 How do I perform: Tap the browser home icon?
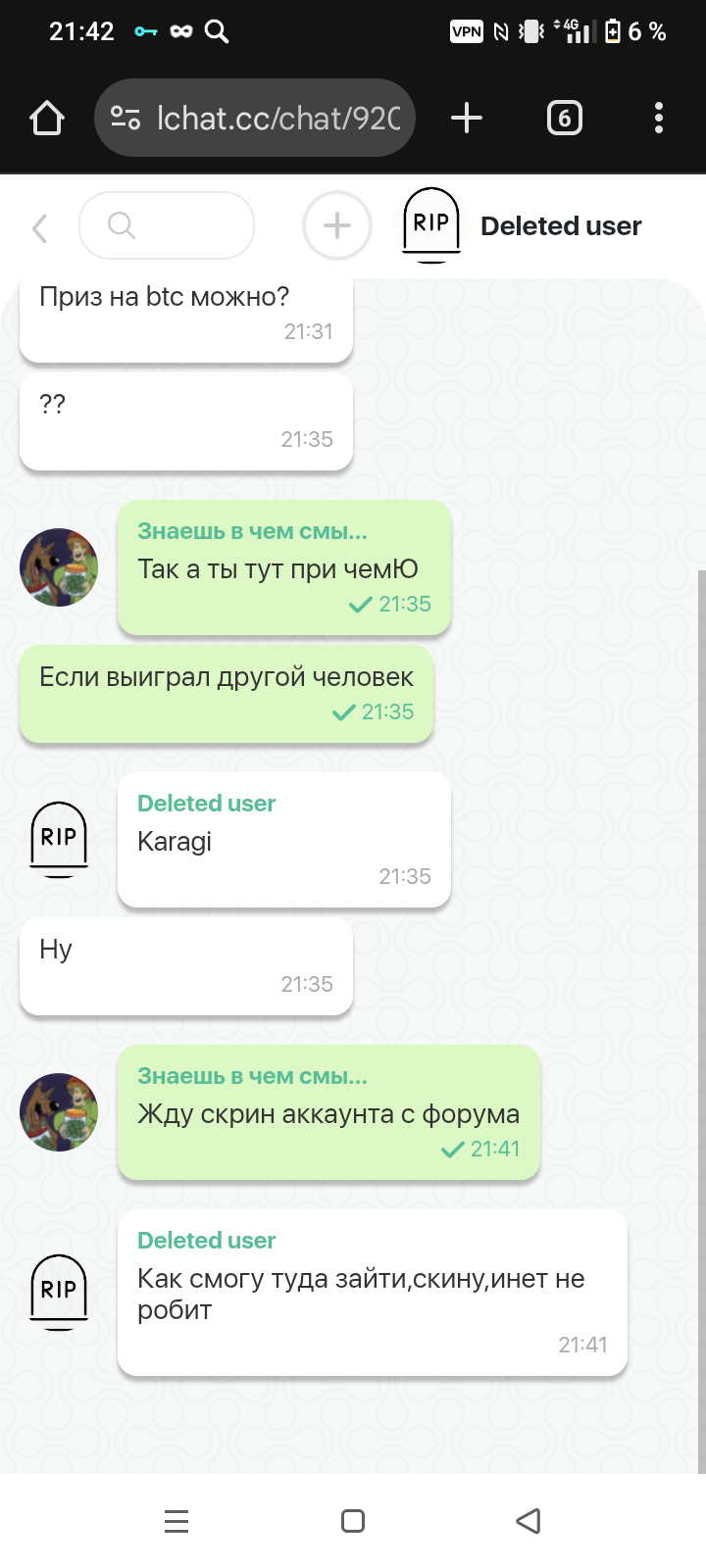(x=47, y=119)
